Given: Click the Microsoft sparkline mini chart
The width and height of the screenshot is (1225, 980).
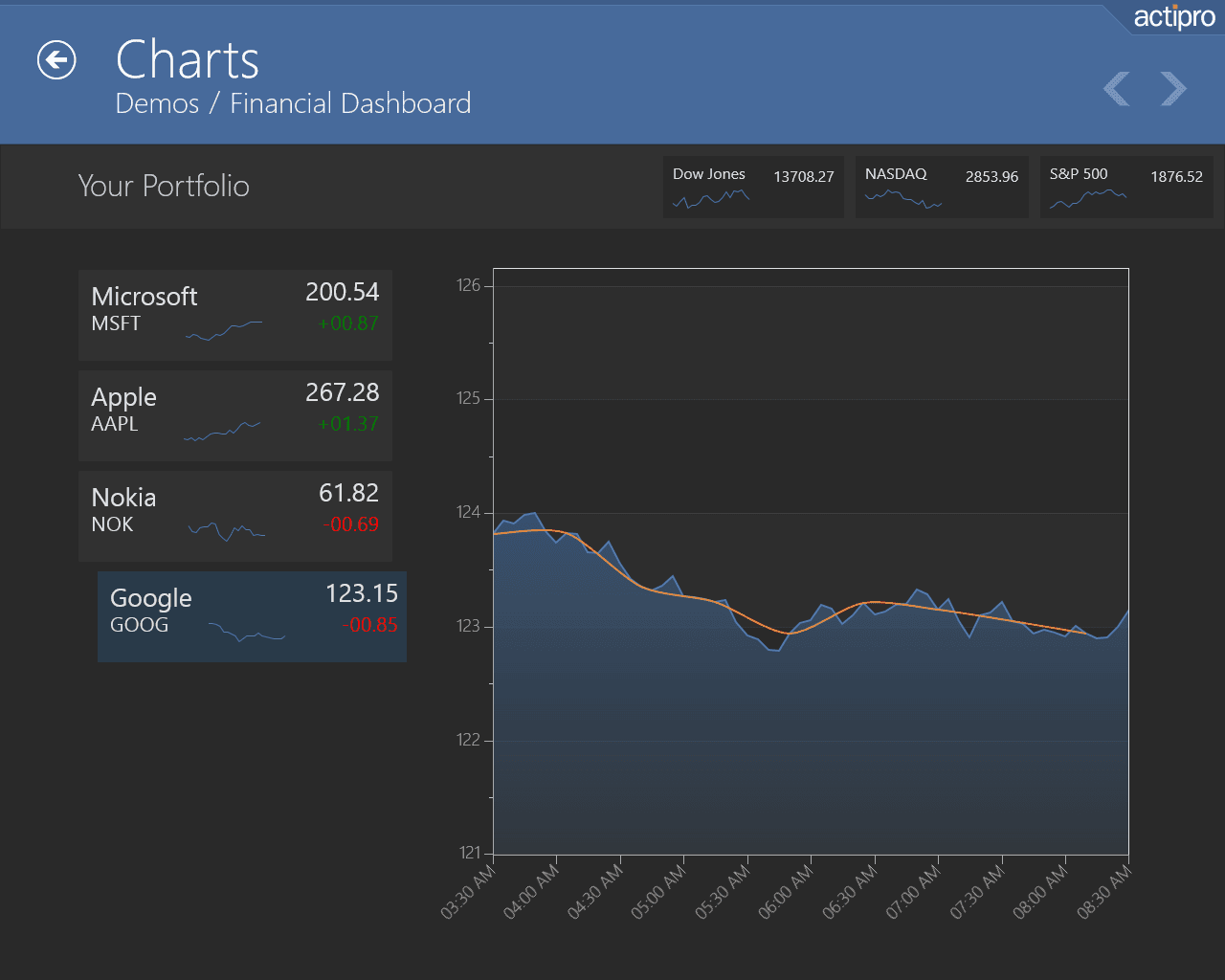Looking at the screenshot, I should (x=224, y=331).
